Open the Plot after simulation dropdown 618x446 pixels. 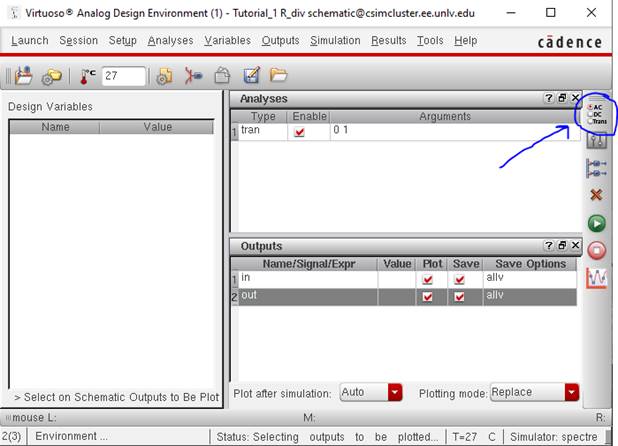[x=395, y=392]
